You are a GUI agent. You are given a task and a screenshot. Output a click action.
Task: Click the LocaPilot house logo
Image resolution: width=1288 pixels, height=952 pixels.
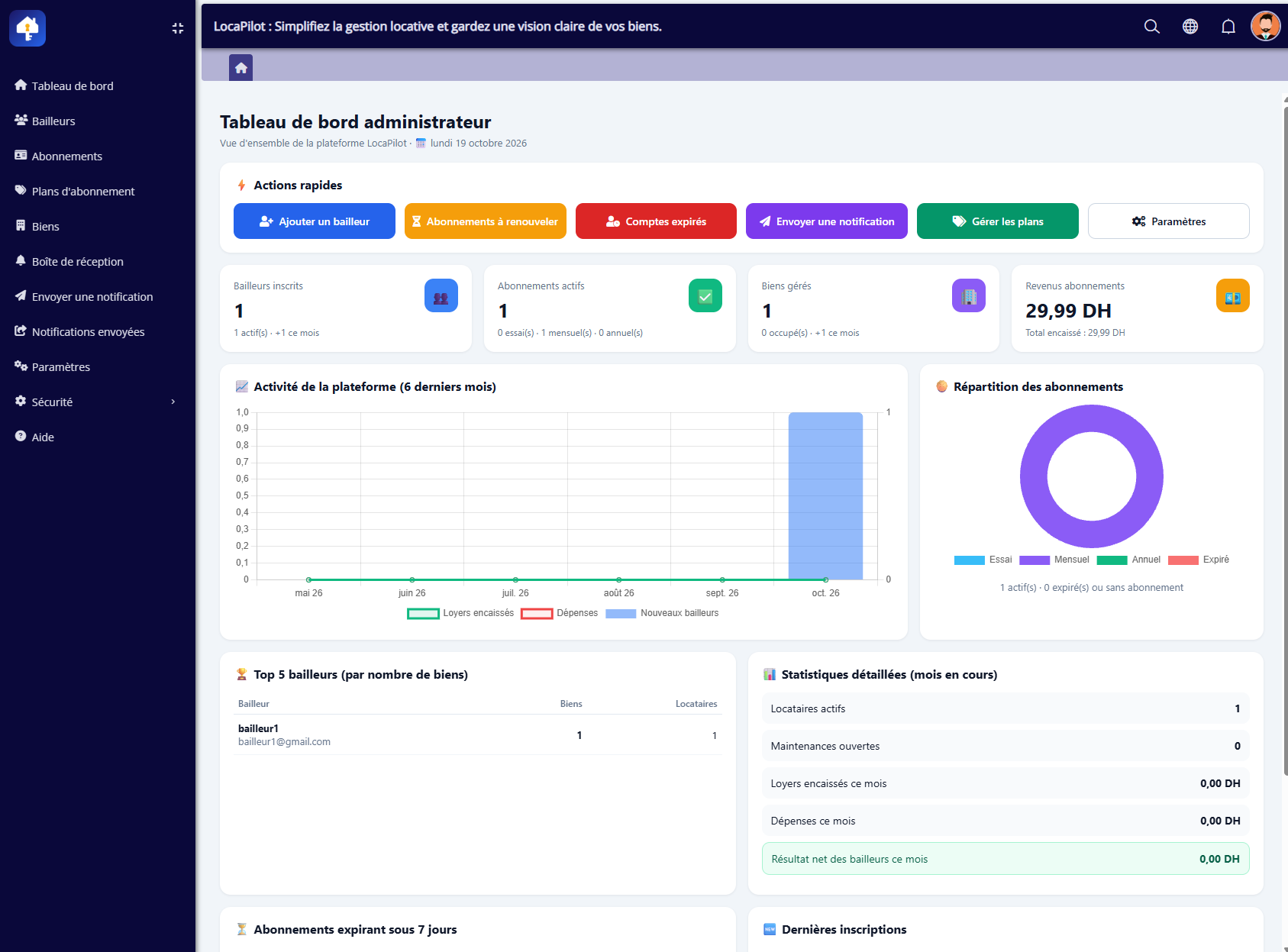pyautogui.click(x=27, y=28)
